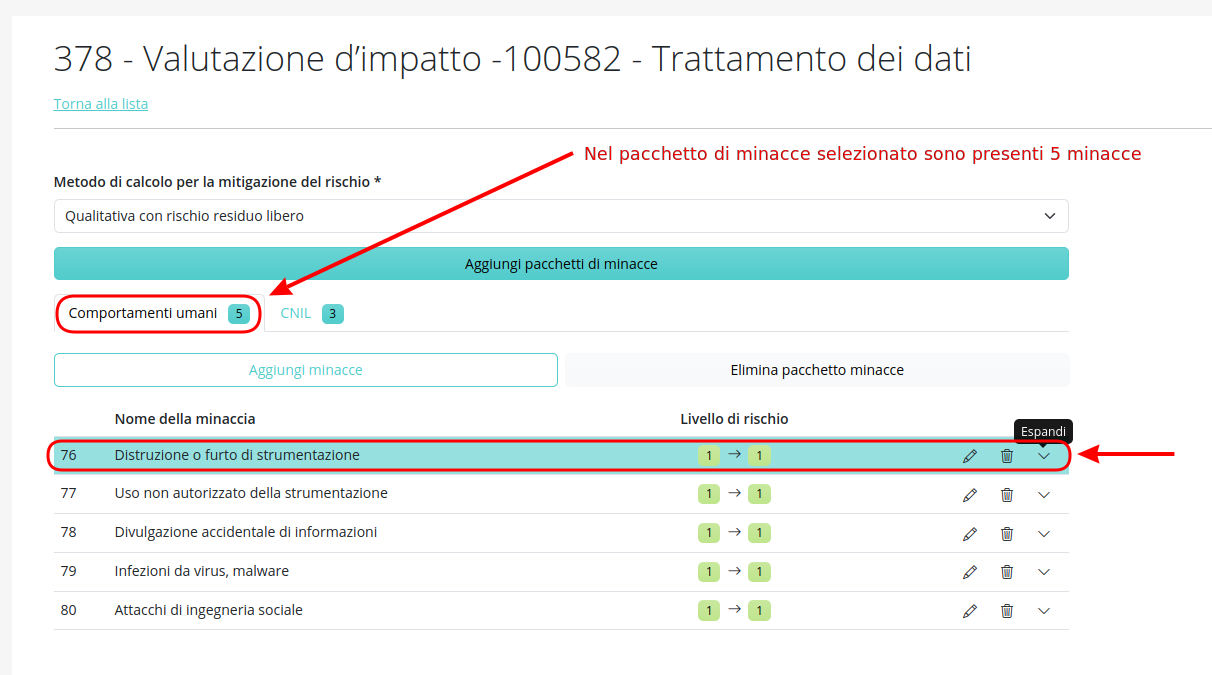The height and width of the screenshot is (675, 1212).
Task: Select threat name Distruzione o furto di strumentazione
Action: 237,455
